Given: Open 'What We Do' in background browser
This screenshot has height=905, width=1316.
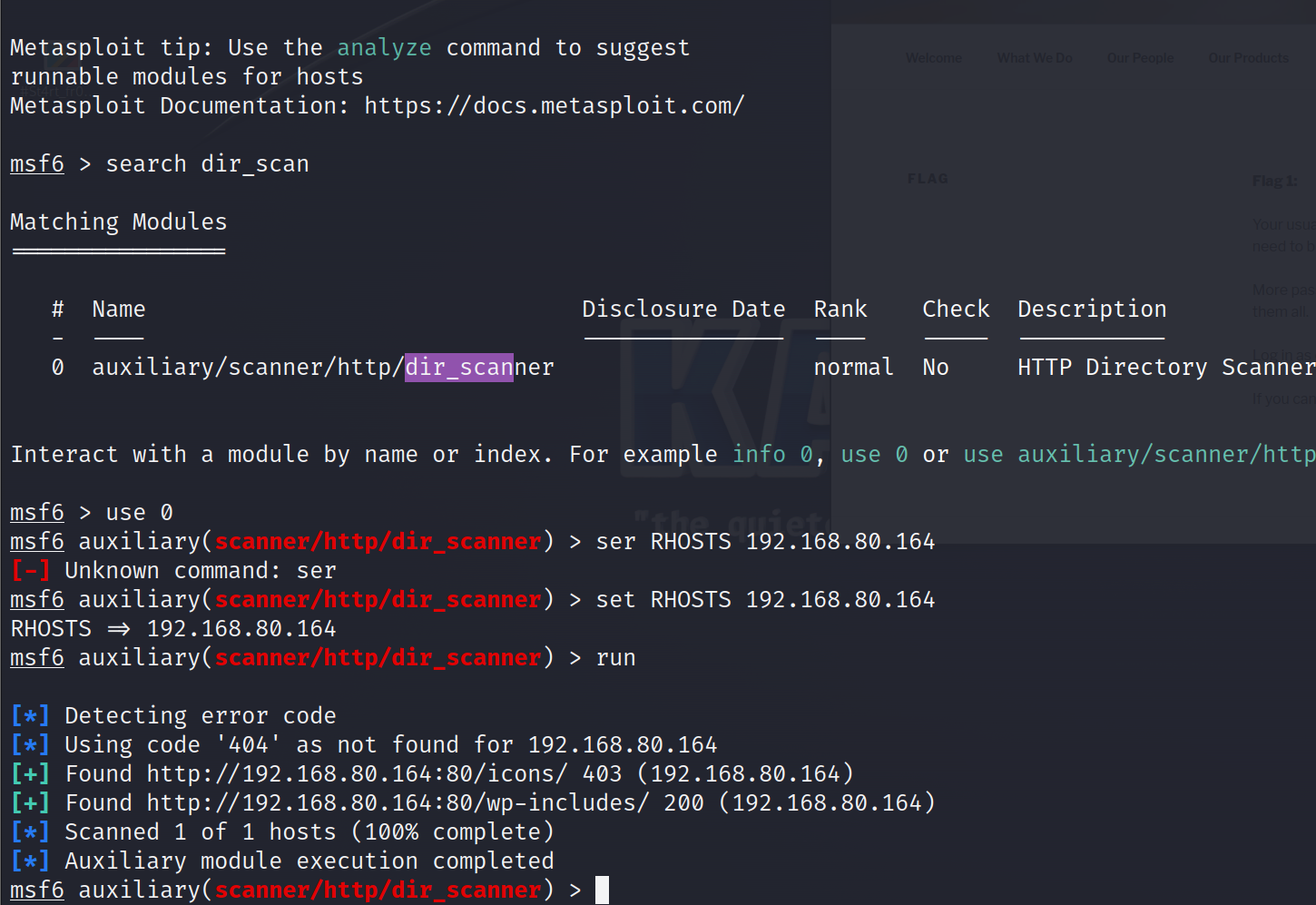Looking at the screenshot, I should click(x=1035, y=58).
